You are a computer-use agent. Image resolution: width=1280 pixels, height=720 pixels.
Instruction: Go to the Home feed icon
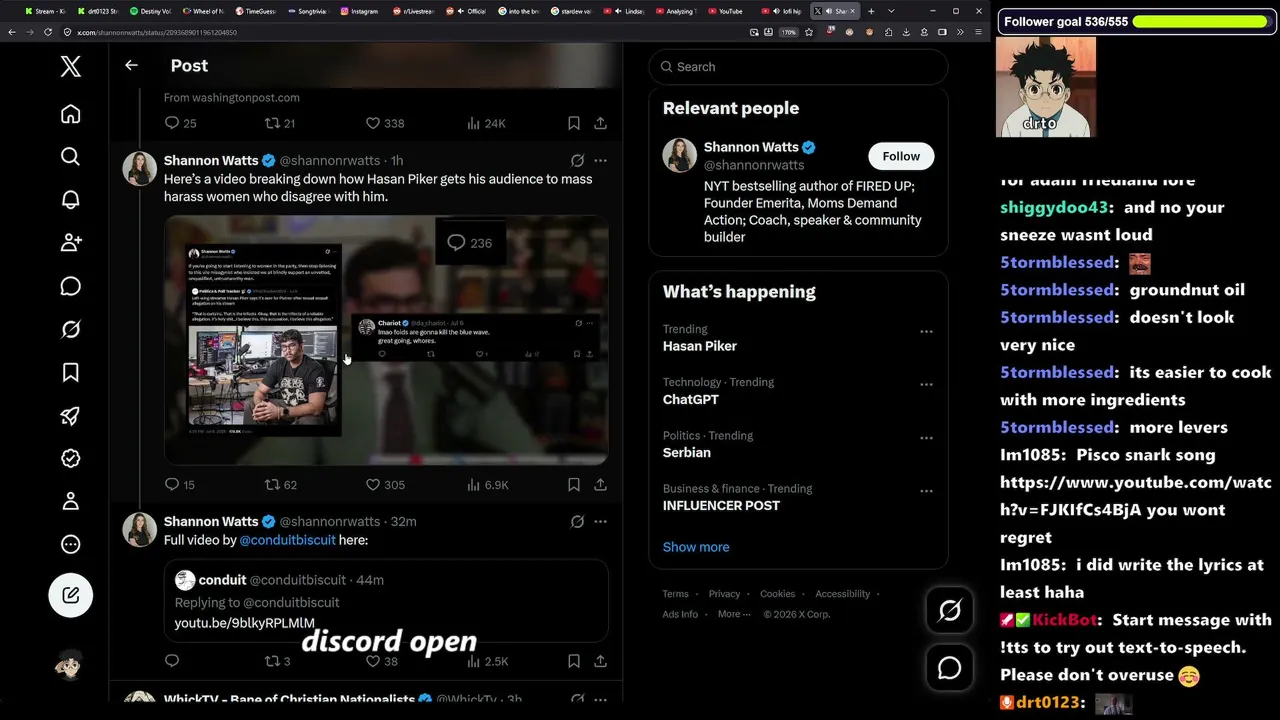click(x=70, y=114)
